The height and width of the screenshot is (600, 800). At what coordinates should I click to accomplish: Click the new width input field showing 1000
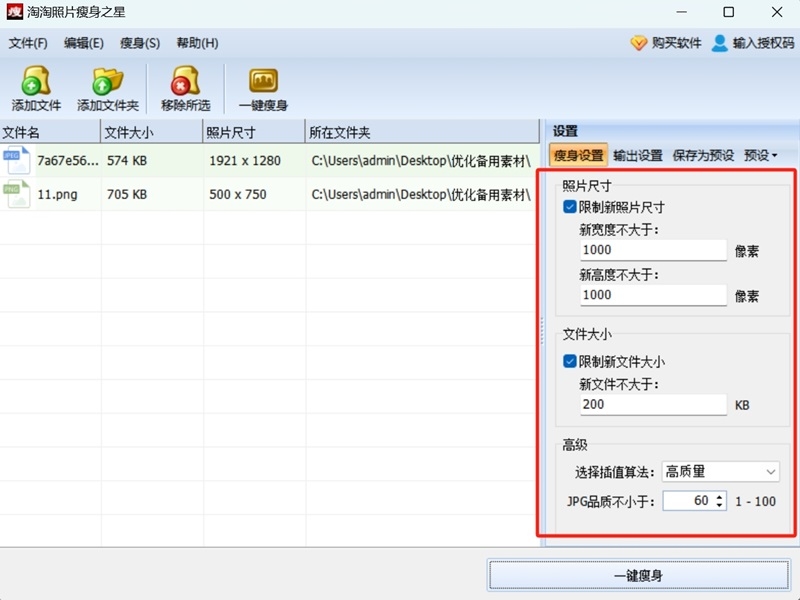click(653, 250)
